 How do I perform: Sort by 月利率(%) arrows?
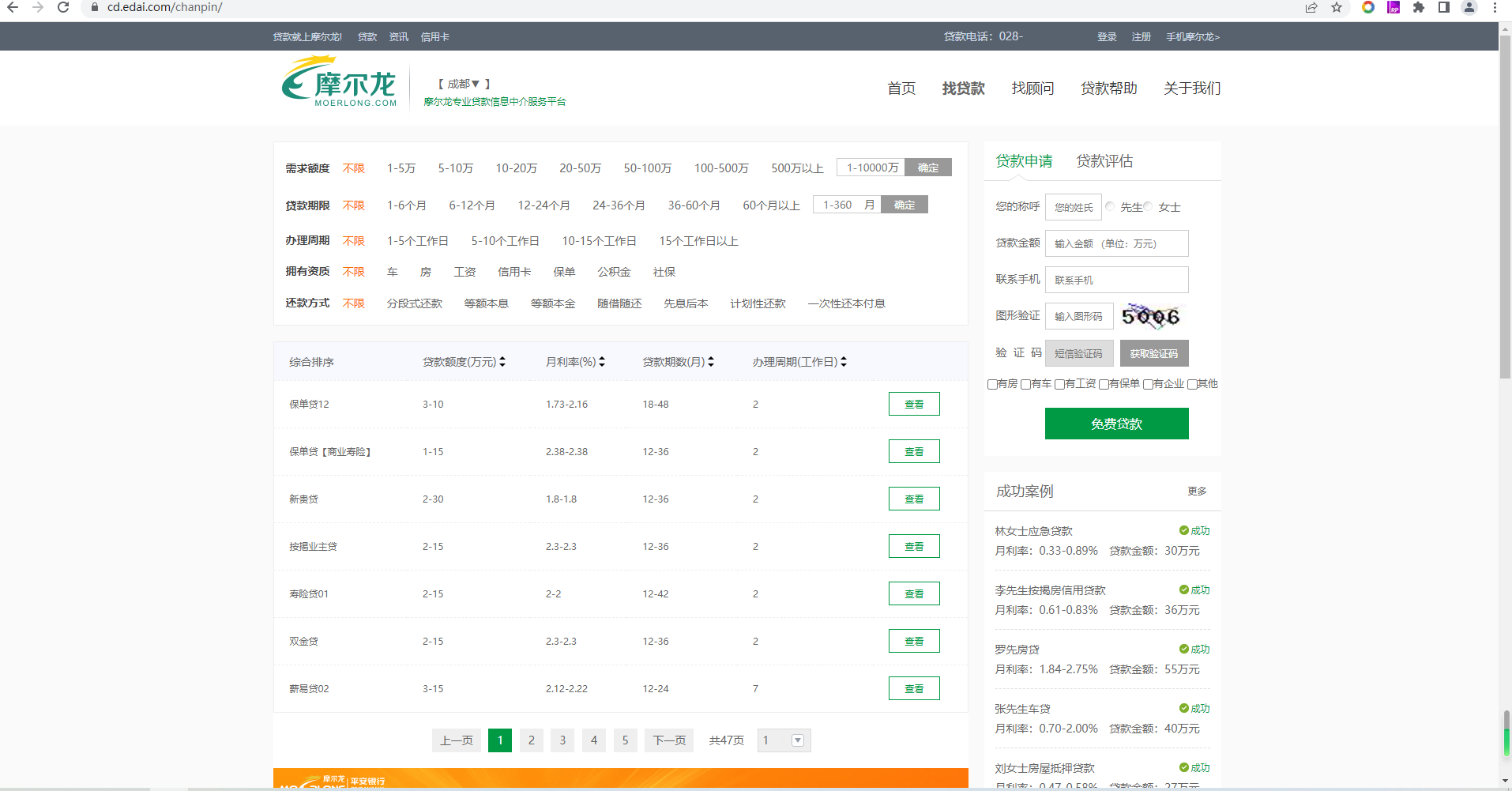[602, 362]
